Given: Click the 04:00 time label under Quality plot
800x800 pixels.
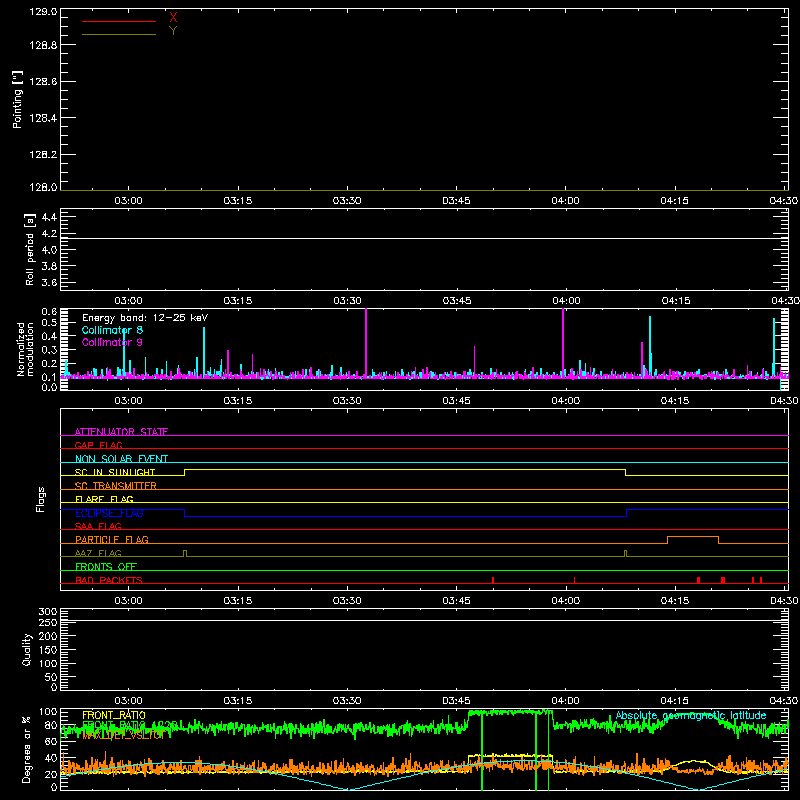Looking at the screenshot, I should pyautogui.click(x=565, y=701).
